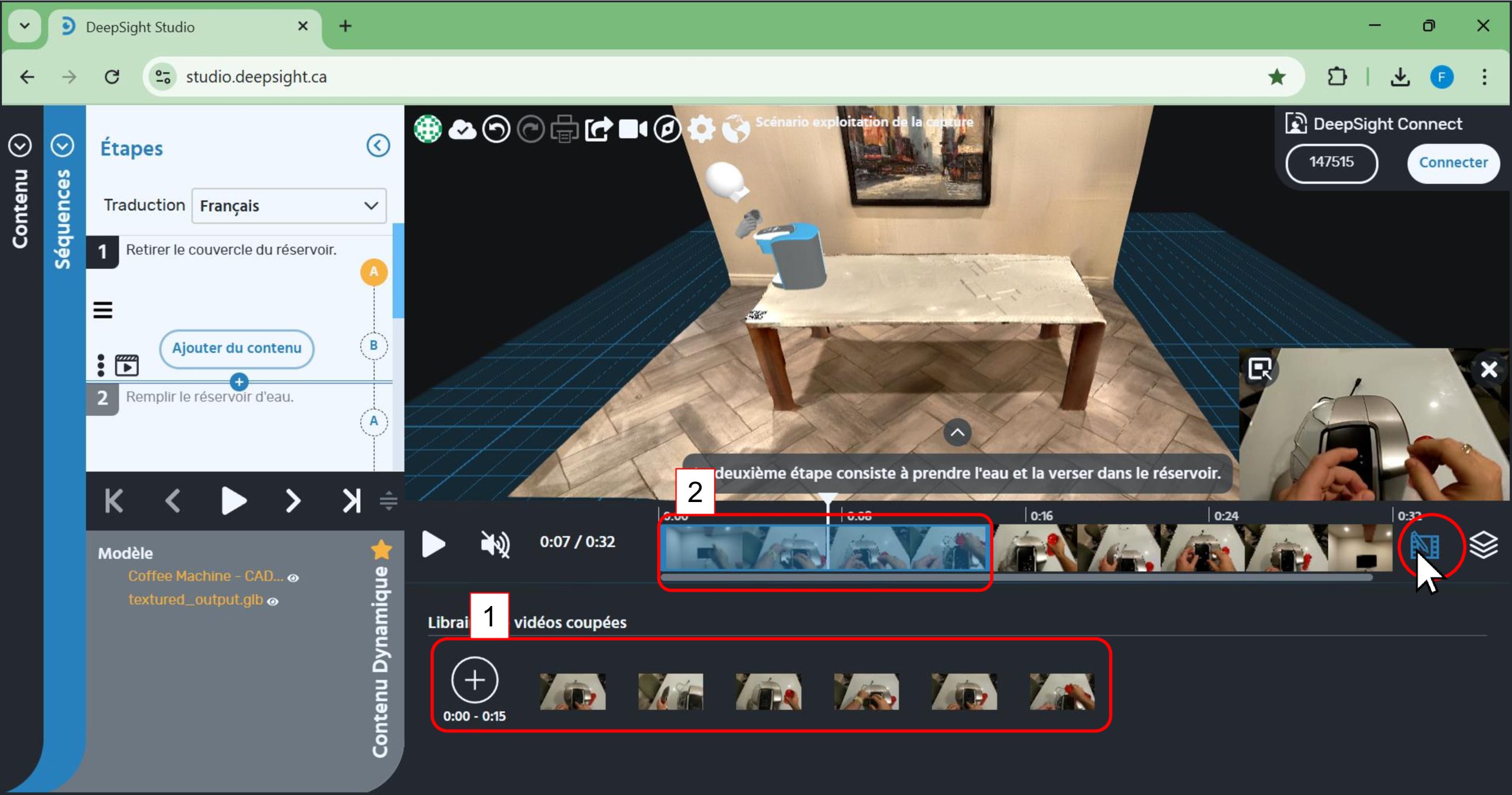The height and width of the screenshot is (795, 1512).
Task: Click the undo icon in viewport toolbar
Action: pos(496,129)
